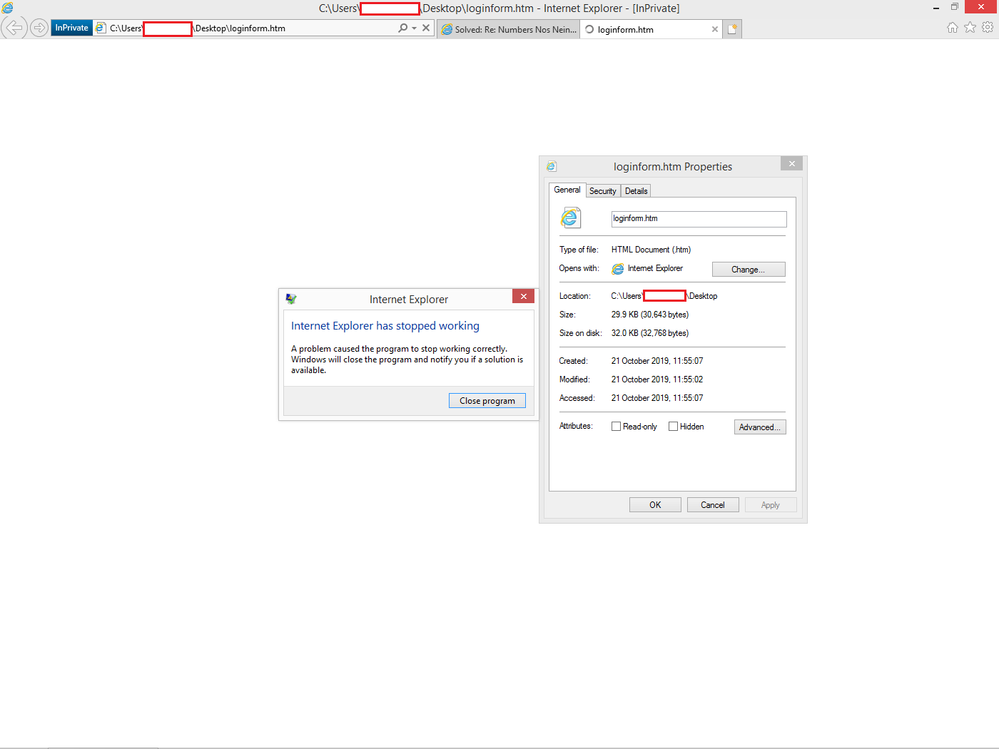Image resolution: width=999 pixels, height=749 pixels.
Task: Switch to the Details tab
Action: [x=636, y=191]
